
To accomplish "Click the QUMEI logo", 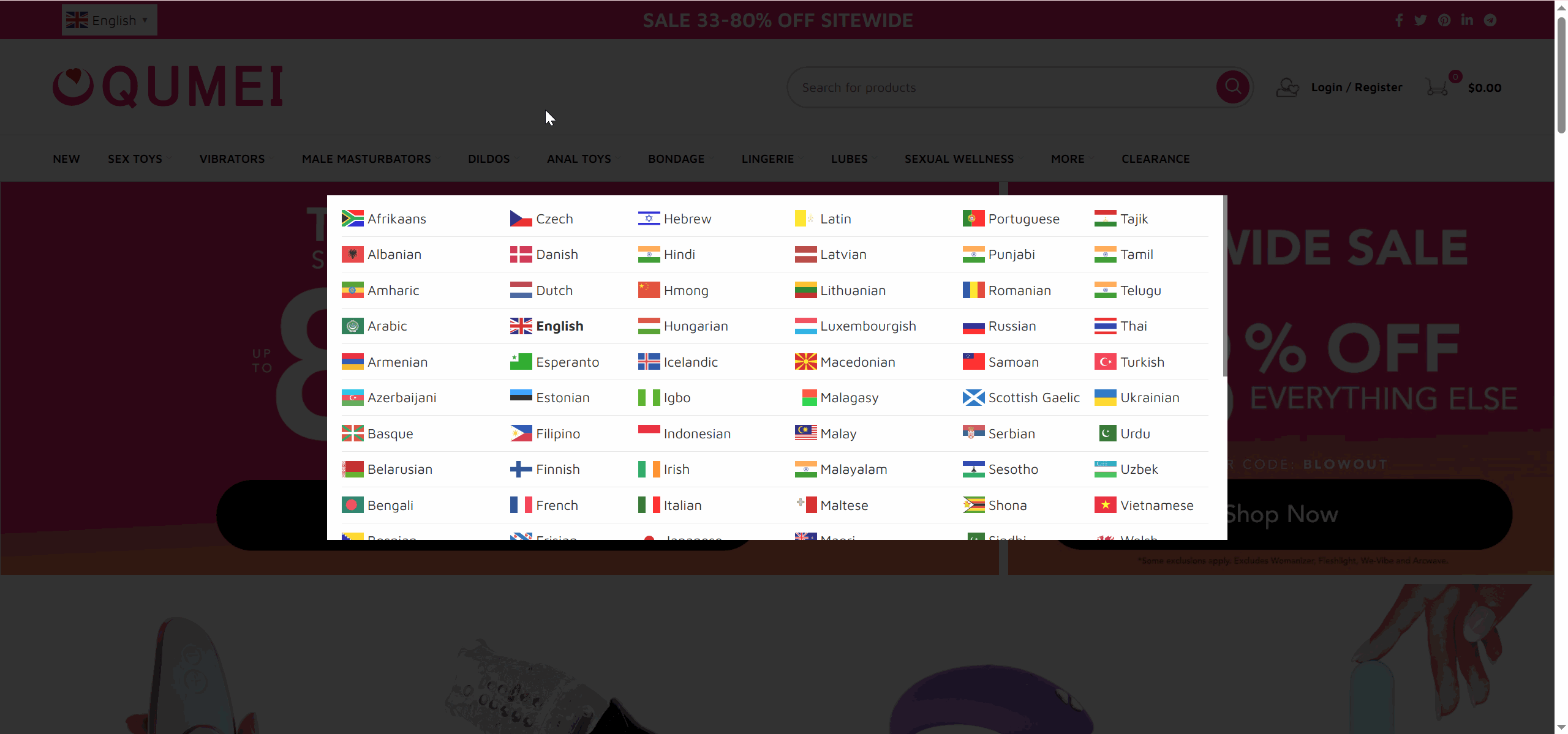I will (x=168, y=88).
